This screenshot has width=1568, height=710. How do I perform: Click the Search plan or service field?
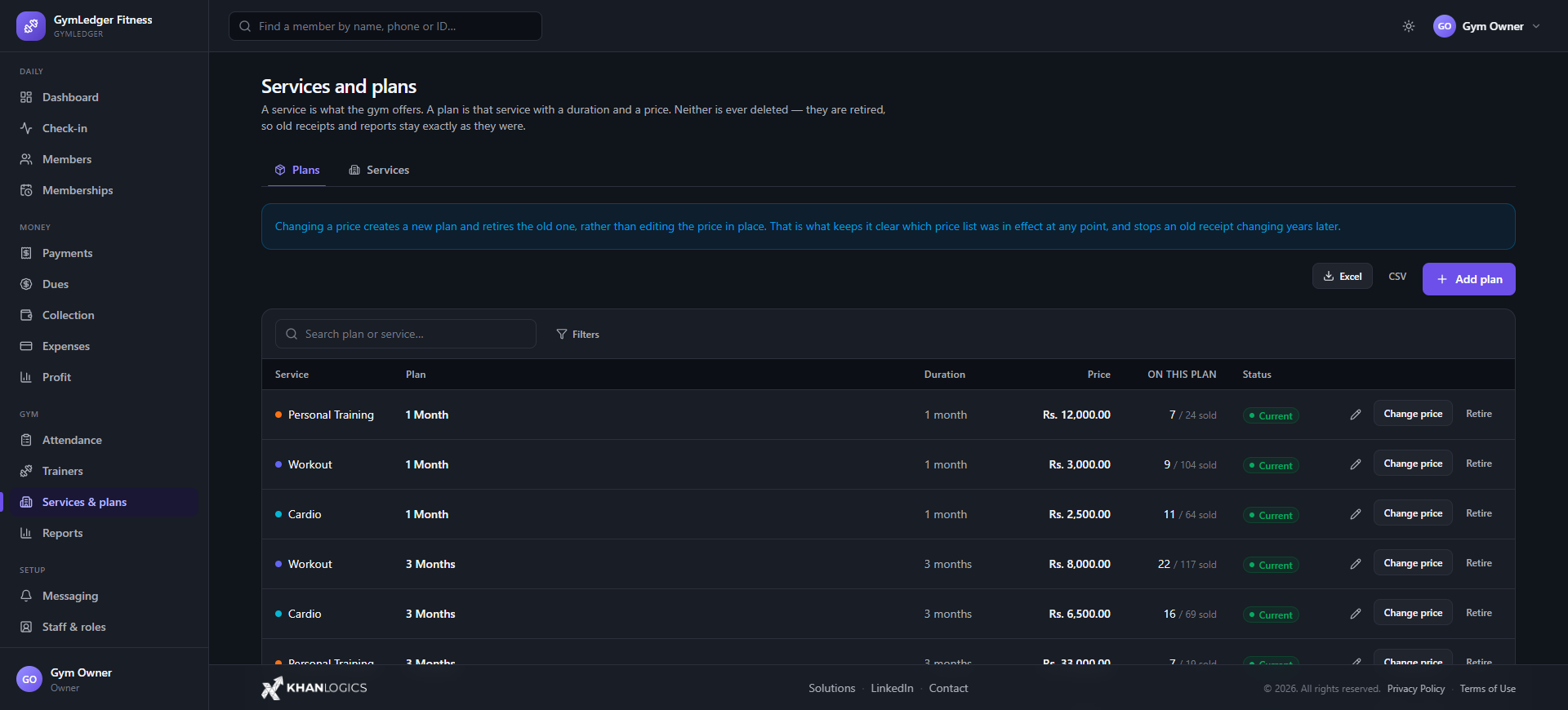(406, 334)
